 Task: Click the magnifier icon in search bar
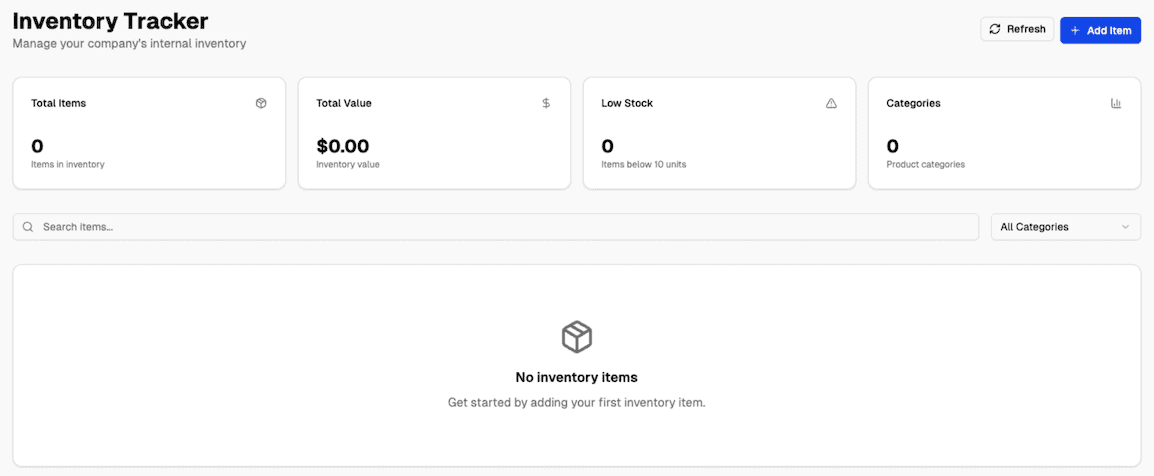point(28,227)
